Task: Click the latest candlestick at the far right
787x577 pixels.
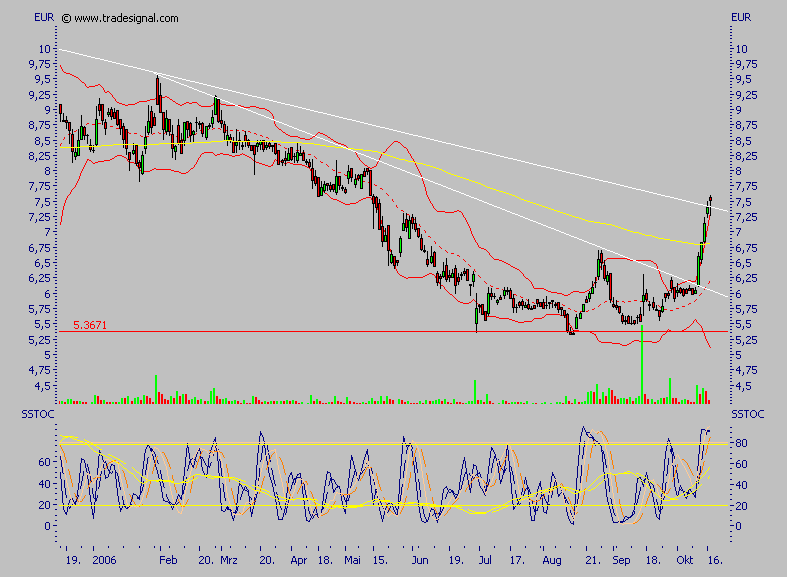Action: (710, 204)
